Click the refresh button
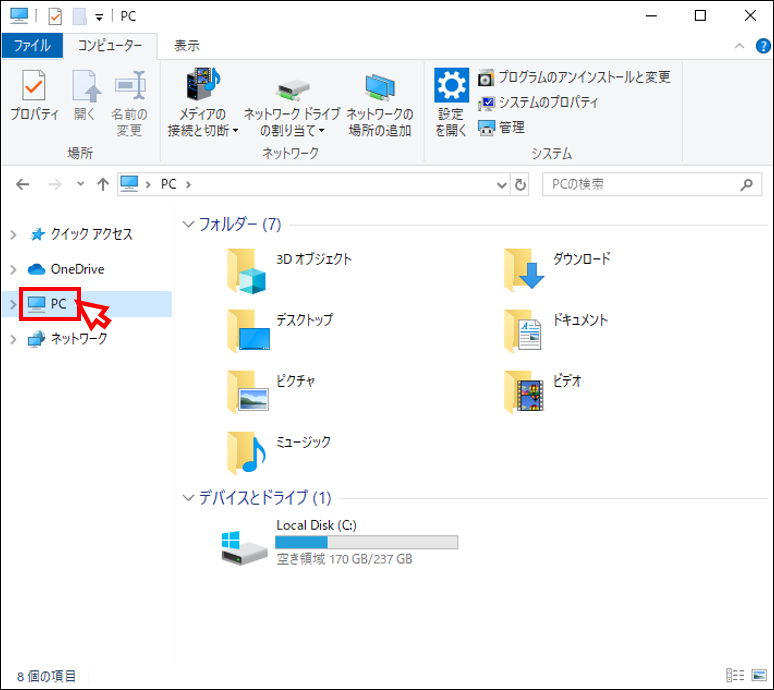The height and width of the screenshot is (690, 774). 520,185
